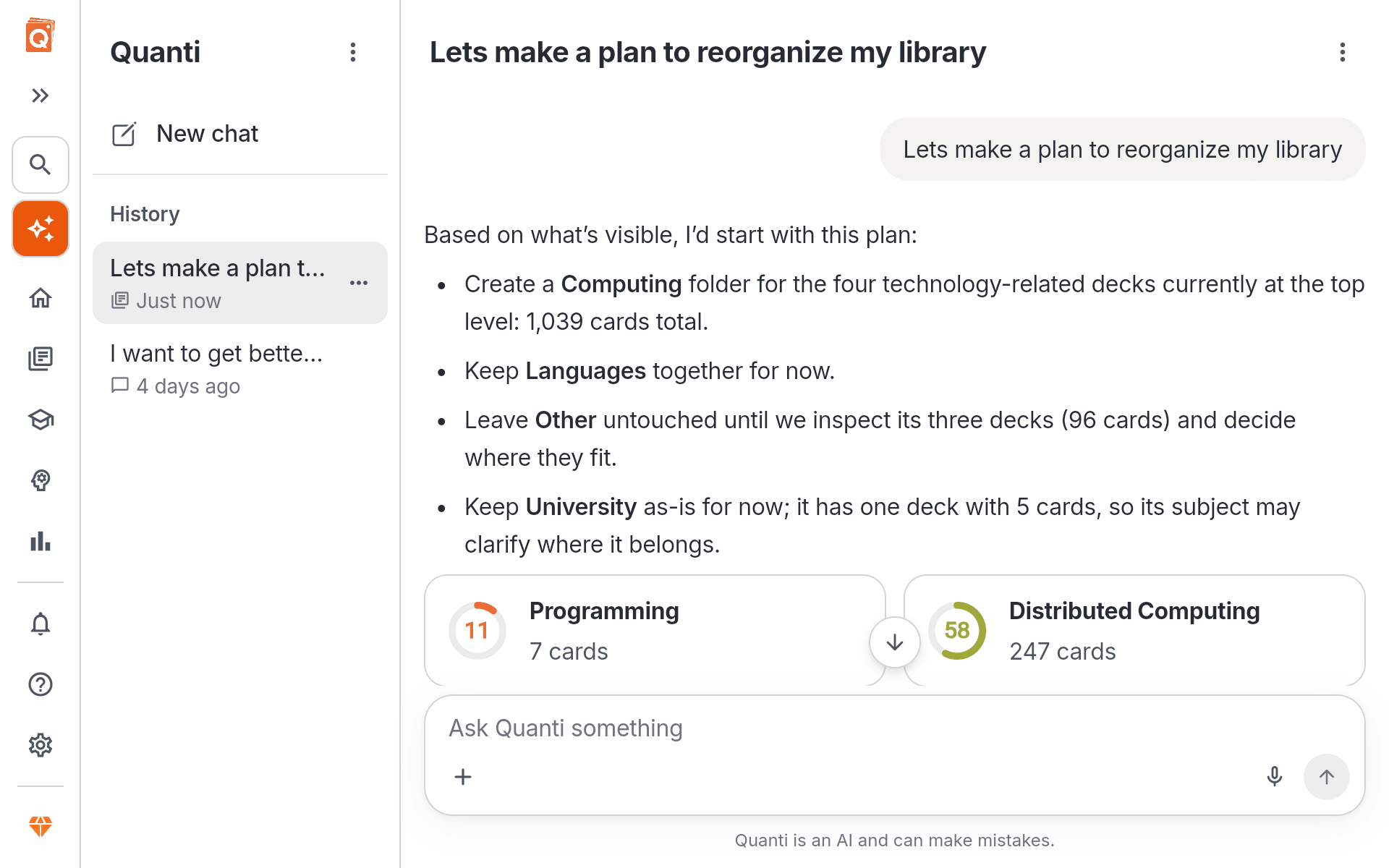The image size is (1389, 868).
Task: Open the library decks icon
Action: tap(41, 359)
